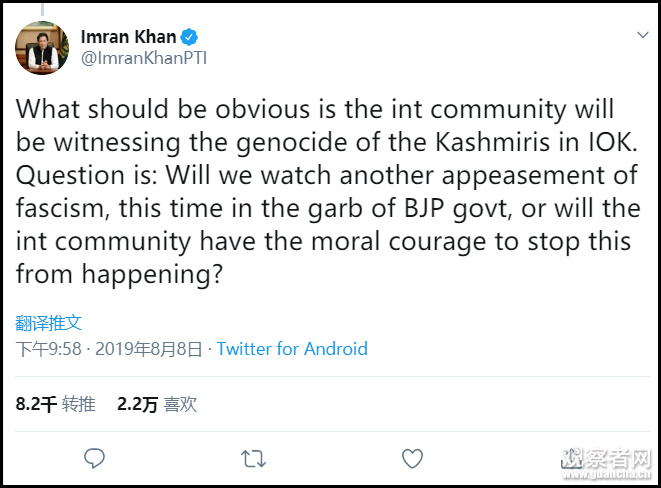
Task: Click the share icon under the watermark
Action: (571, 459)
